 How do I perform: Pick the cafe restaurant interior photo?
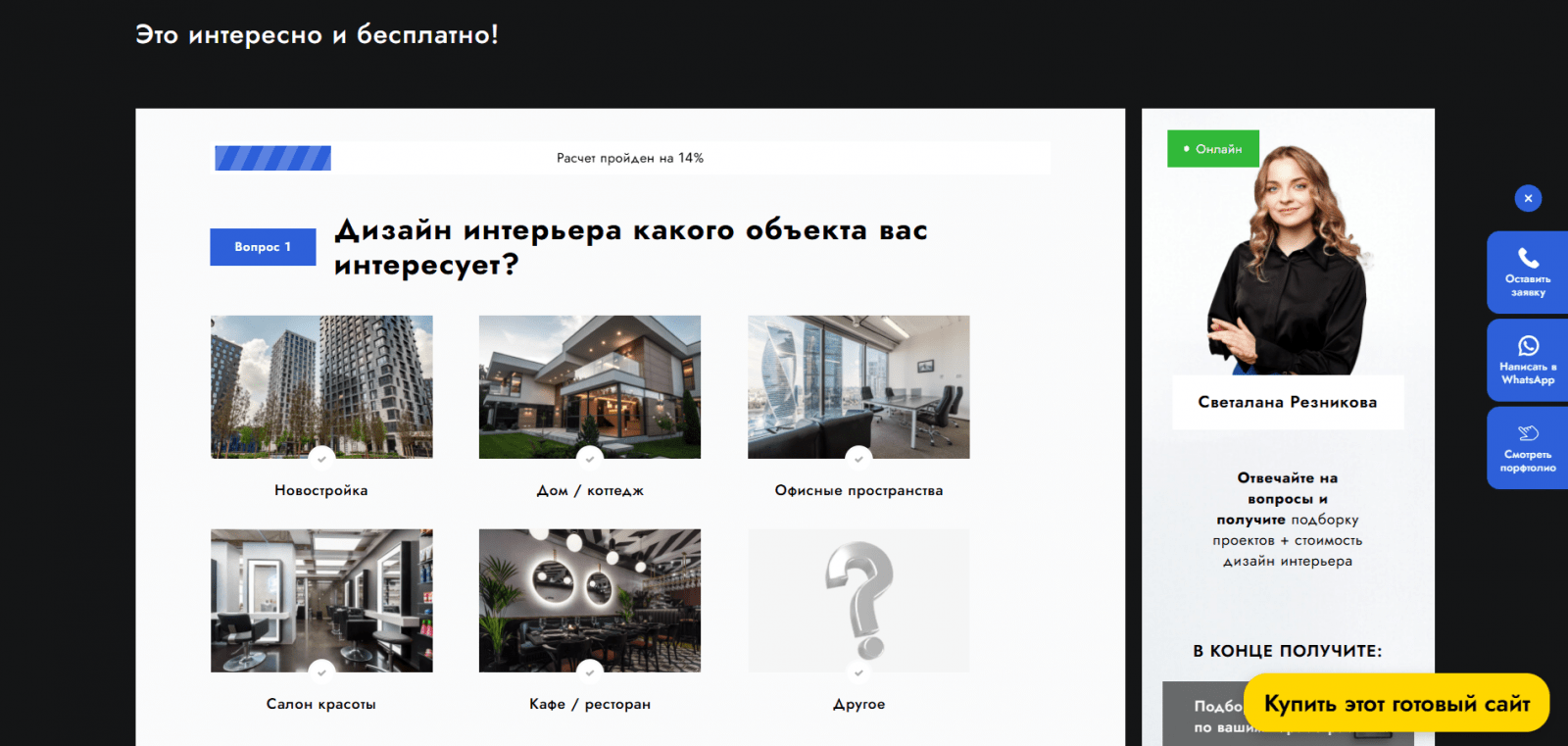tap(590, 597)
